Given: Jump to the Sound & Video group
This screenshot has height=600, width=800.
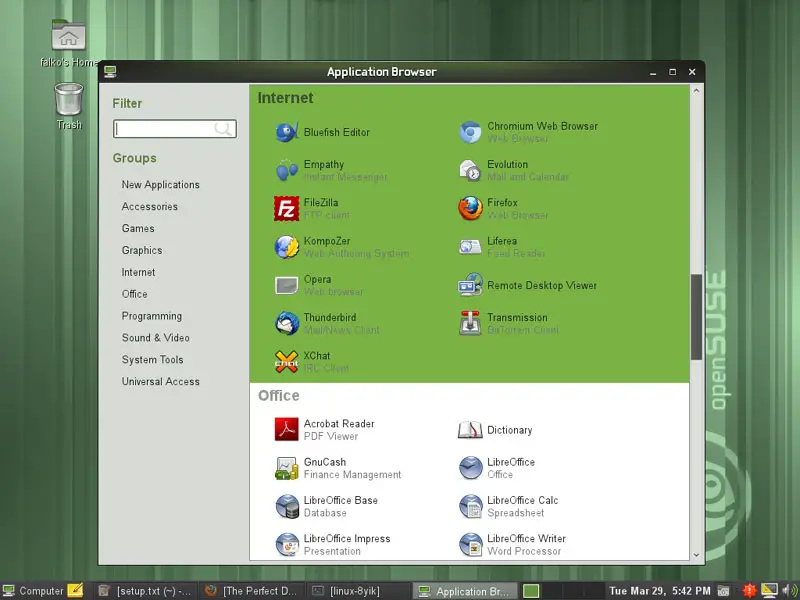Looking at the screenshot, I should (x=156, y=338).
